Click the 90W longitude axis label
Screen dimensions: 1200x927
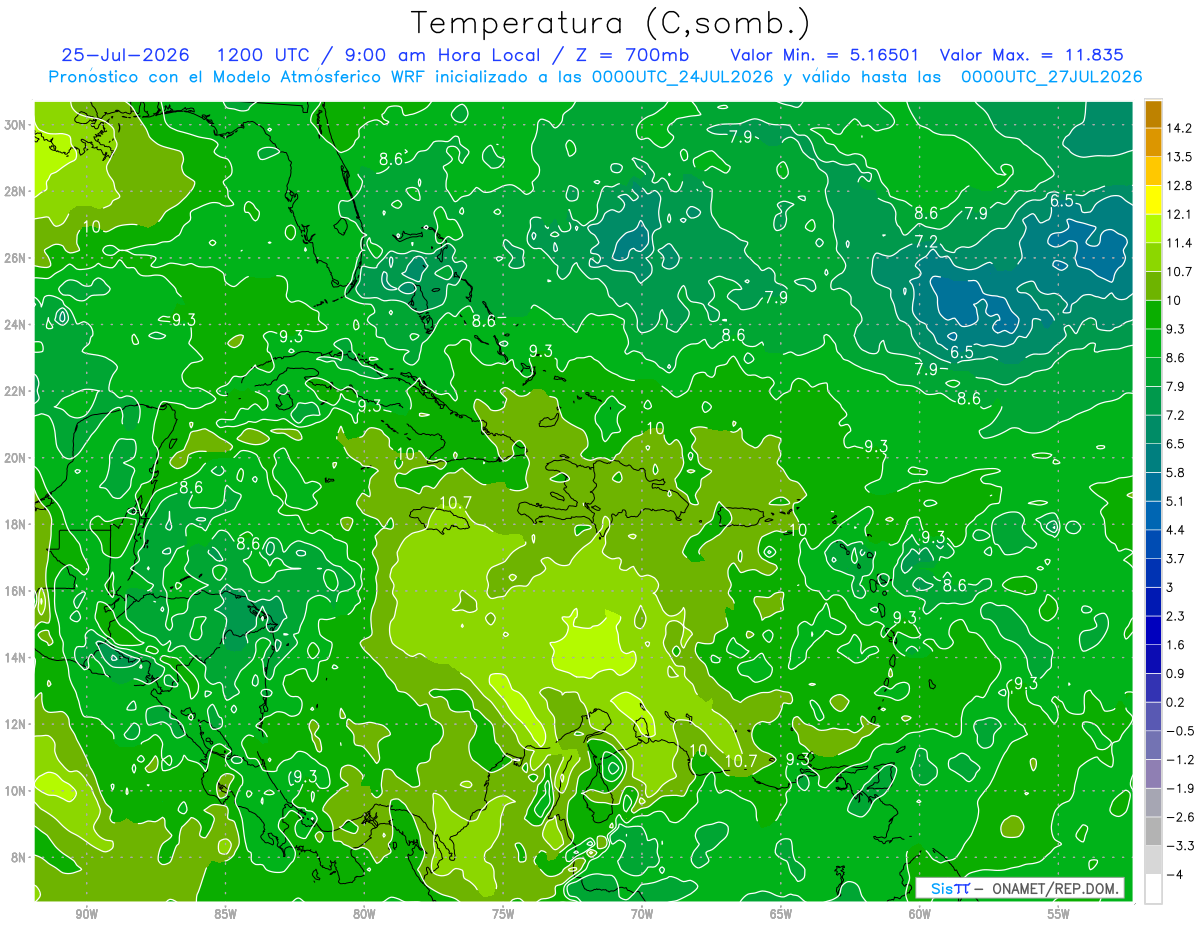click(x=86, y=914)
